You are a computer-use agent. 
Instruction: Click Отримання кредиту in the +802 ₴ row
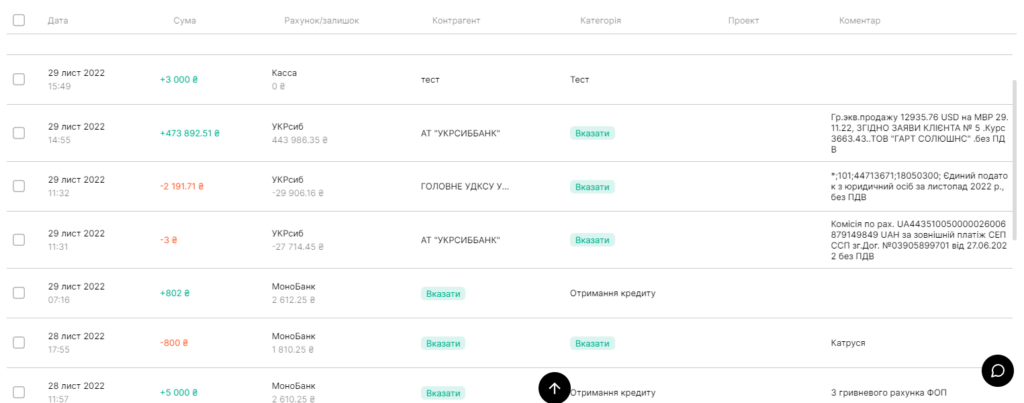pos(613,293)
